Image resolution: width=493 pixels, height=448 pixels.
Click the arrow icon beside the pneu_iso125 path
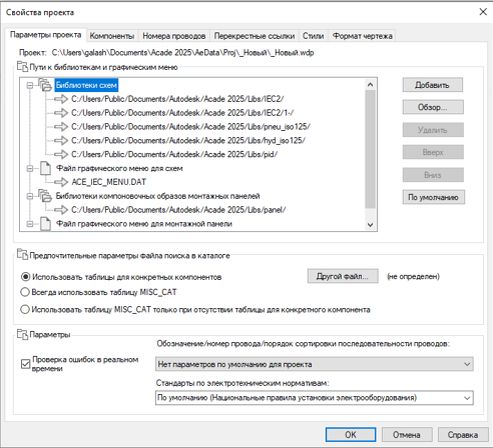61,126
